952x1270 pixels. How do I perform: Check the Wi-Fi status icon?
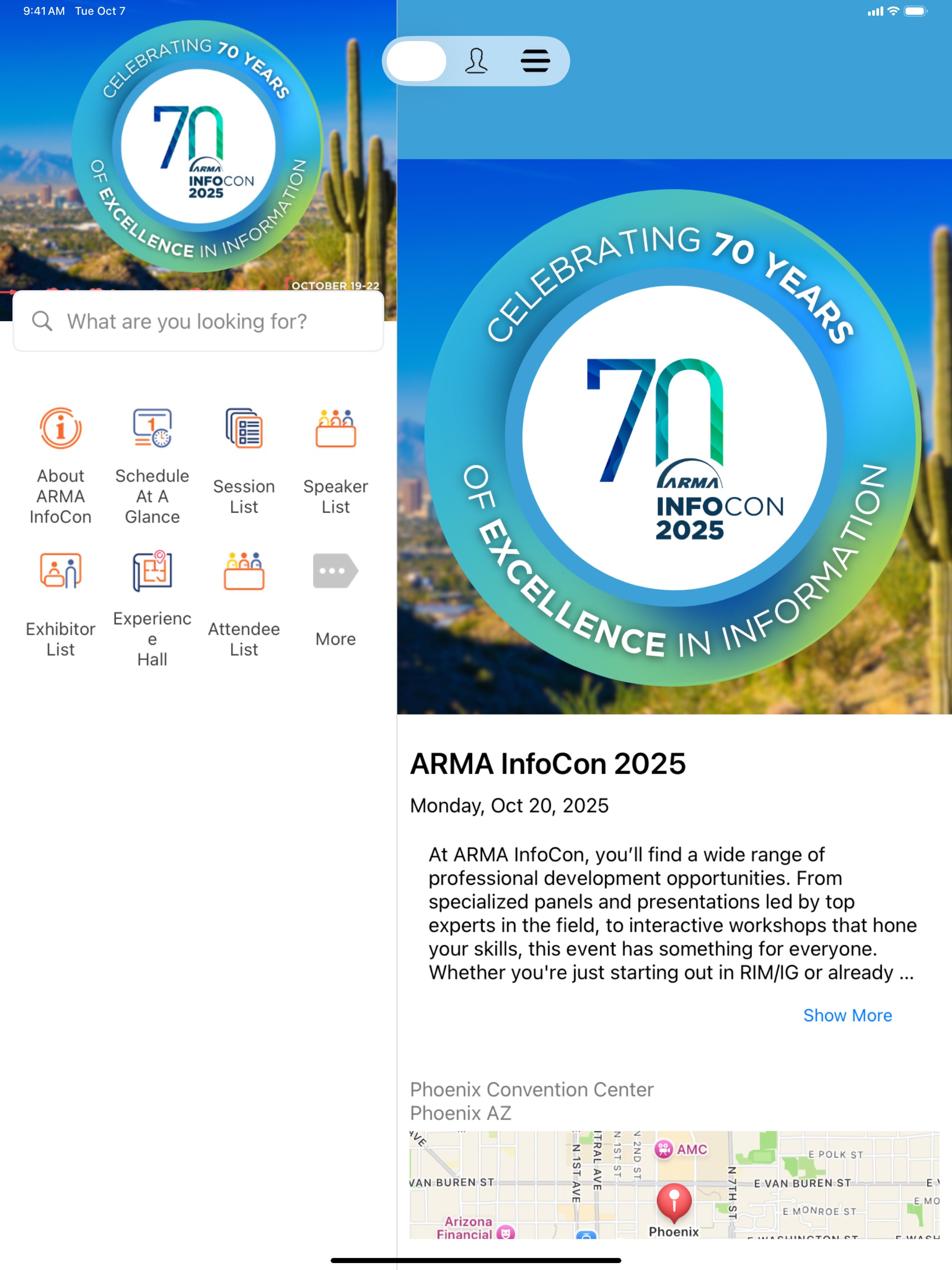893,11
